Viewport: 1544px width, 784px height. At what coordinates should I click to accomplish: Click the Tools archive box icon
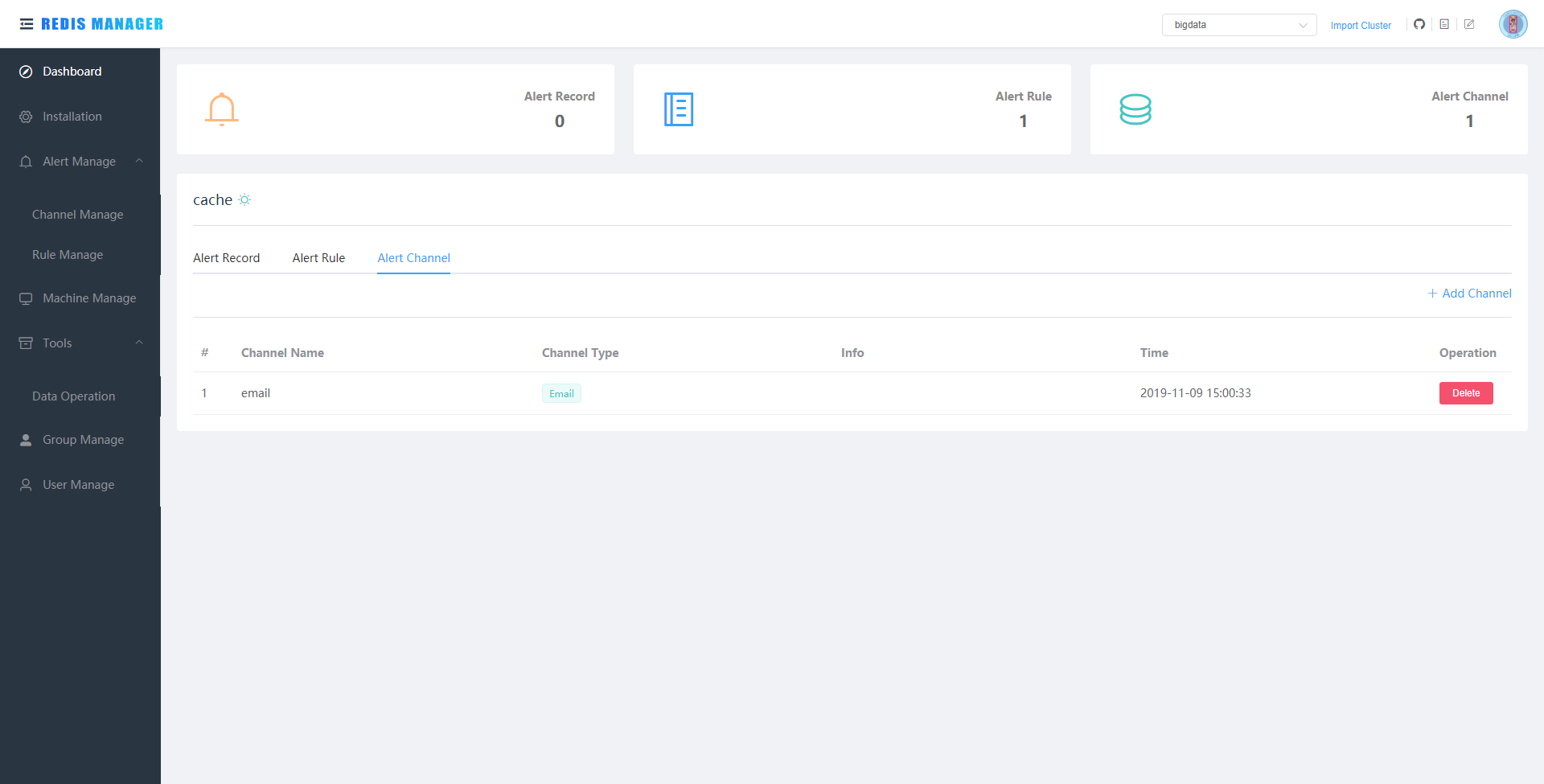coord(26,343)
